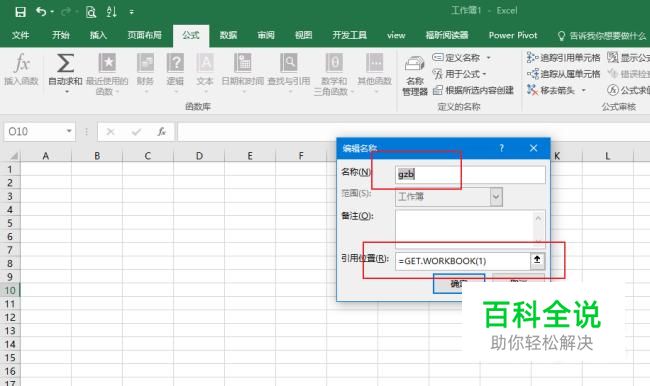Open the File tab
Screen dimensions: 650x386
click(x=20, y=35)
